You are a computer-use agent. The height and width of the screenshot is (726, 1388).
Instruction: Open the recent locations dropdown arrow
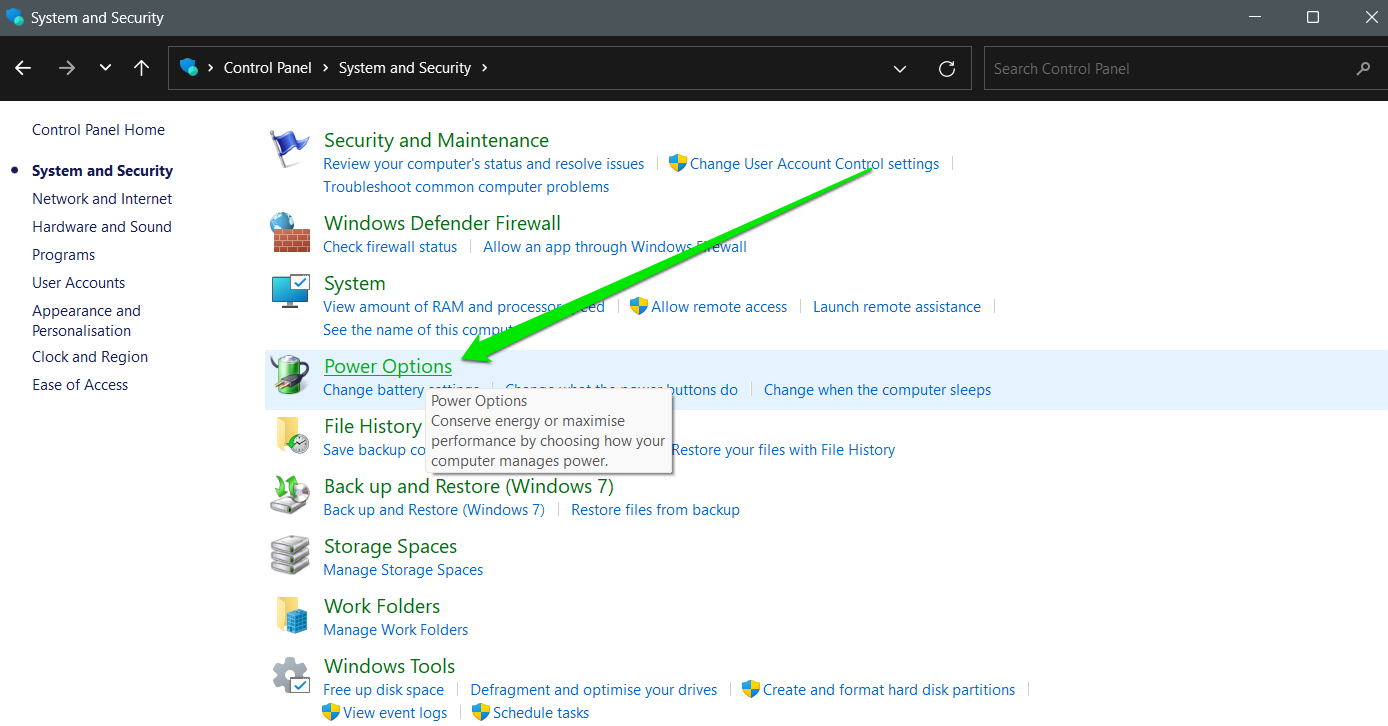point(105,68)
